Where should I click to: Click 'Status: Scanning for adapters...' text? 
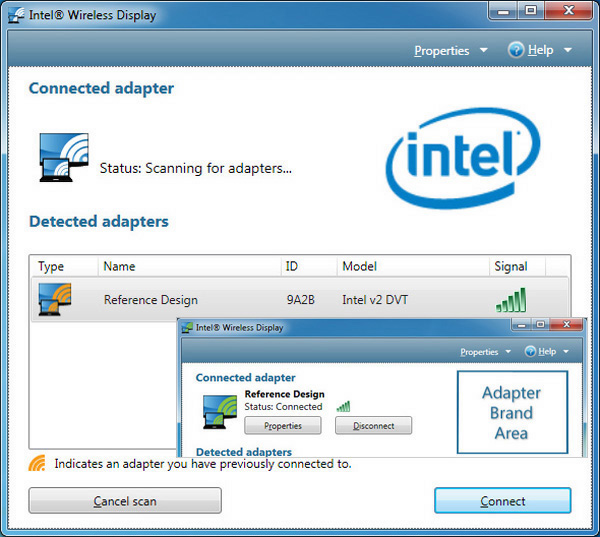196,168
